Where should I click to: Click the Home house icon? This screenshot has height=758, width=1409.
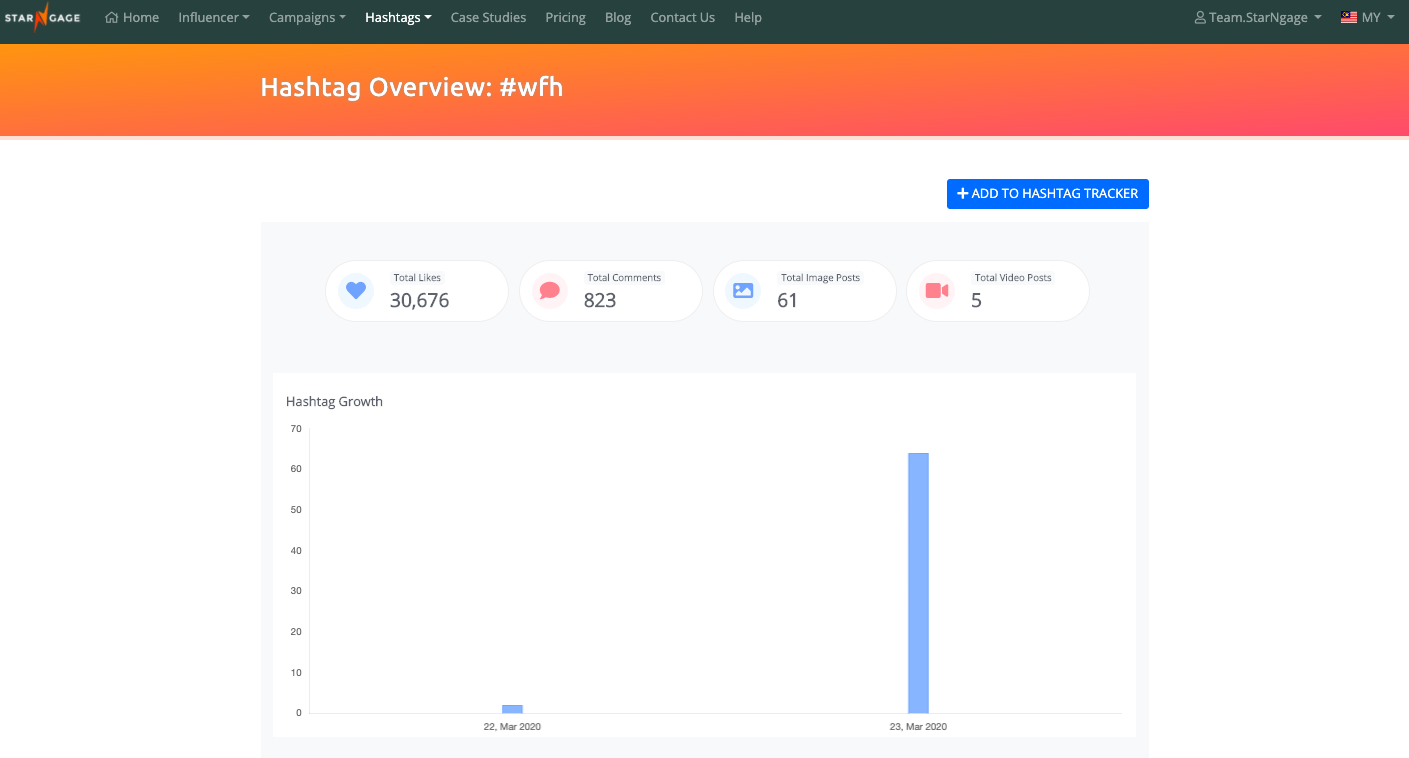112,17
